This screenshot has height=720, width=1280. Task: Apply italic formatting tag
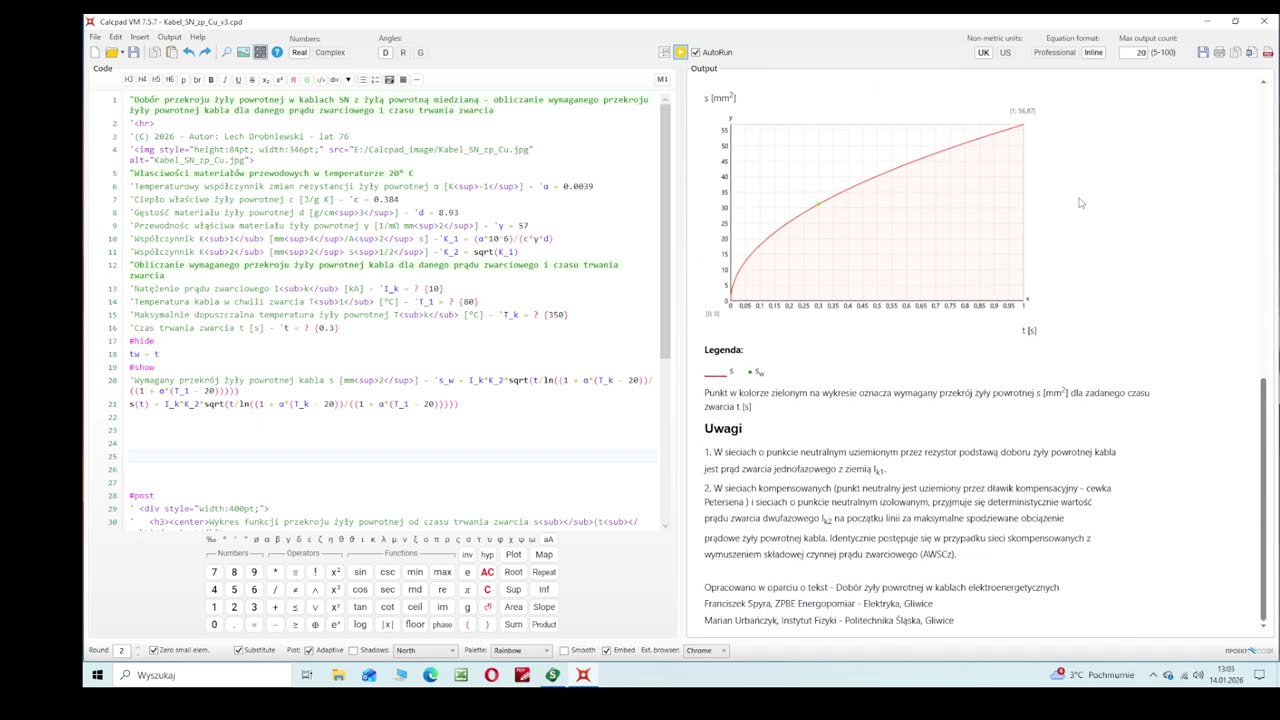click(x=224, y=80)
